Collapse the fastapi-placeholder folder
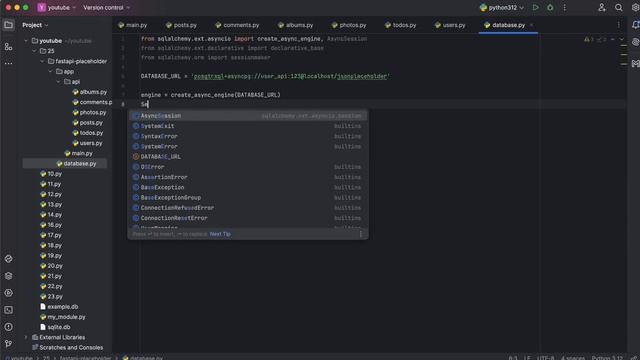Screen dimensions: 640x360 point(42,61)
